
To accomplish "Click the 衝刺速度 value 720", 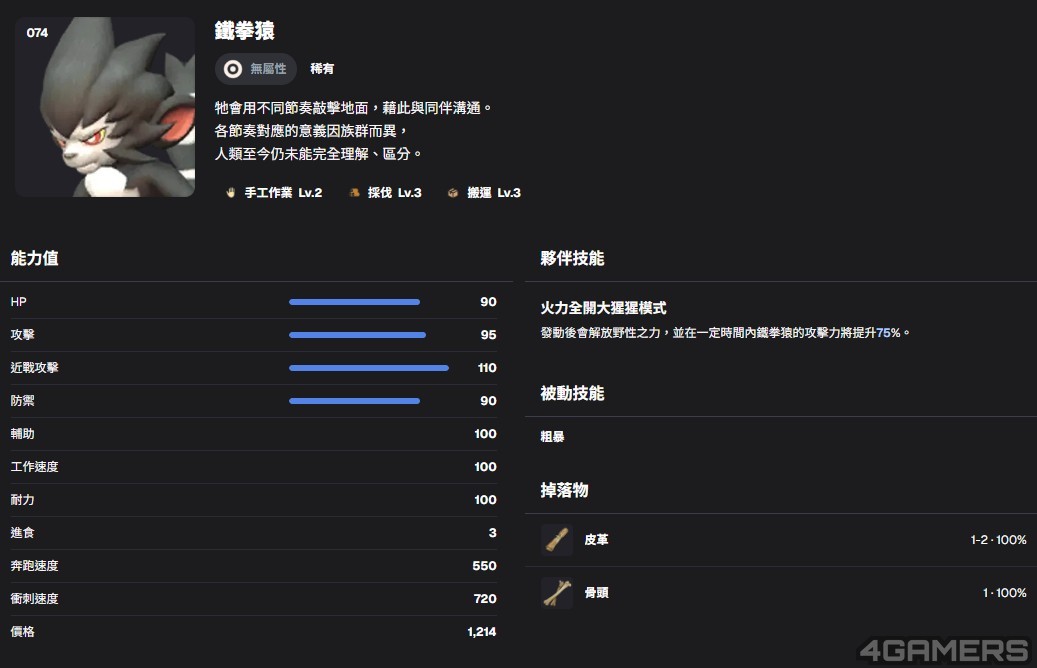I will click(485, 599).
